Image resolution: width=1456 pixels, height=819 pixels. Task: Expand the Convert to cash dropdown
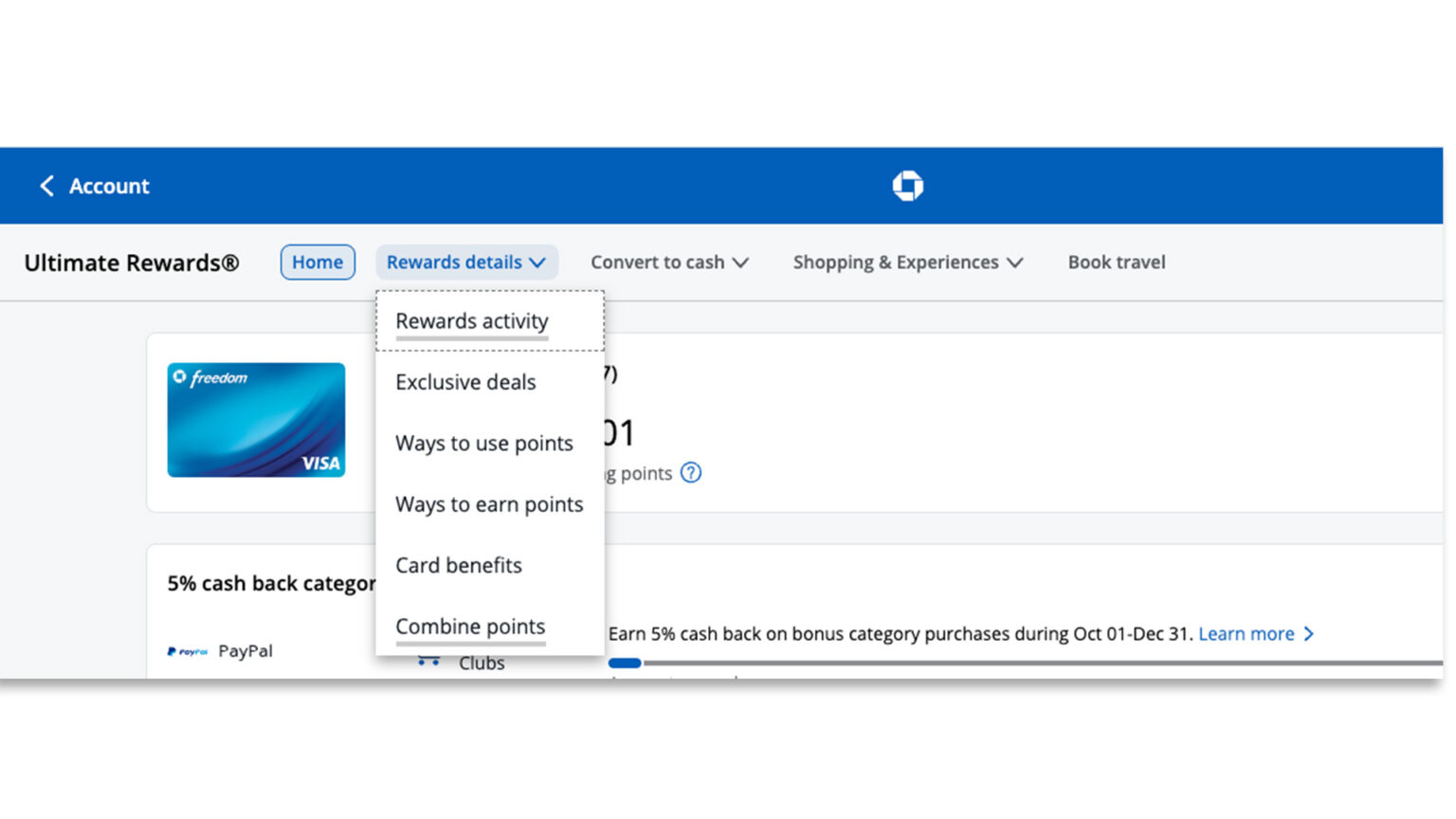click(669, 262)
